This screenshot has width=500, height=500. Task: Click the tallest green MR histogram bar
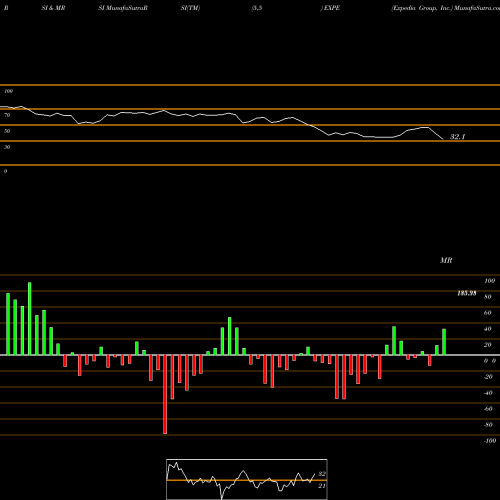(x=30, y=319)
